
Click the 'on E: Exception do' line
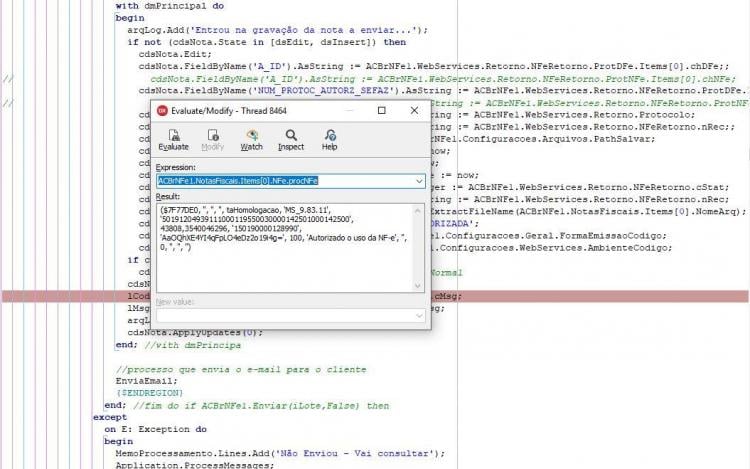point(155,429)
